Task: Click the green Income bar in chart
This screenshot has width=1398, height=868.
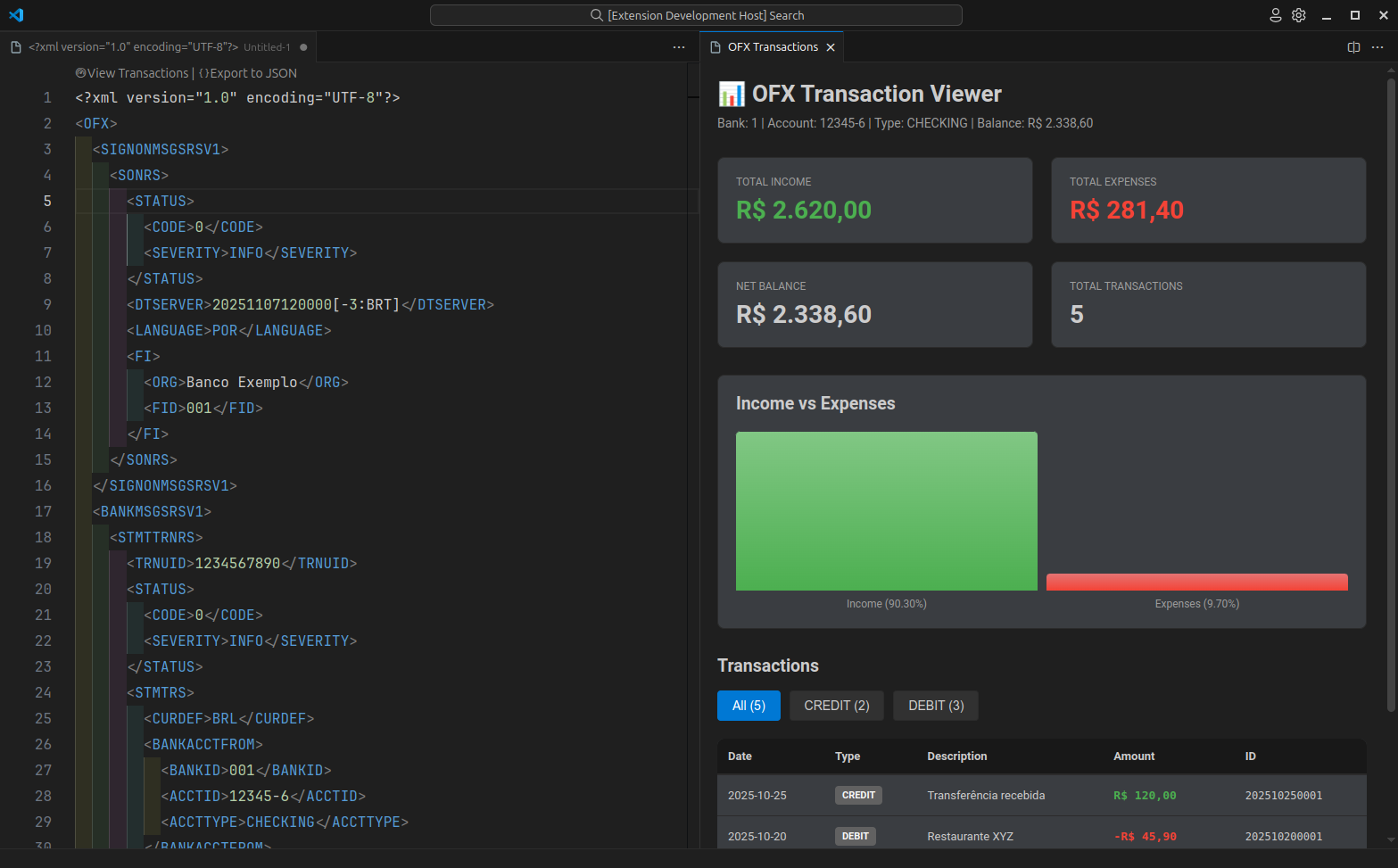Action: tap(887, 511)
